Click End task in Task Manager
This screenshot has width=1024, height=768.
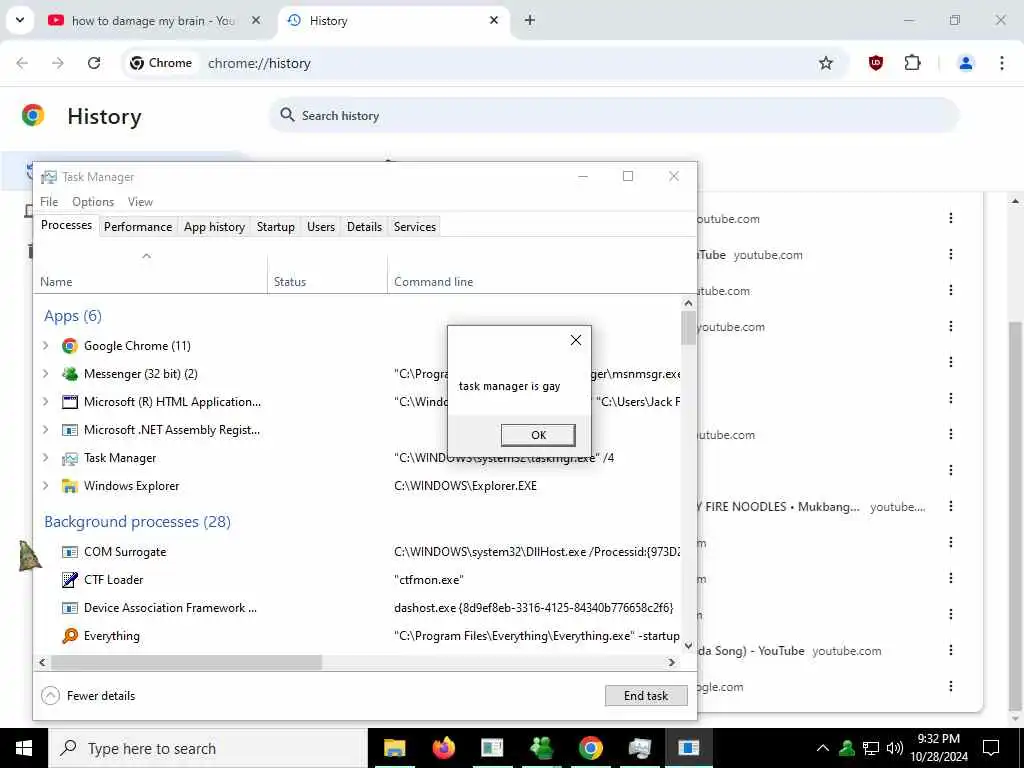click(x=646, y=696)
